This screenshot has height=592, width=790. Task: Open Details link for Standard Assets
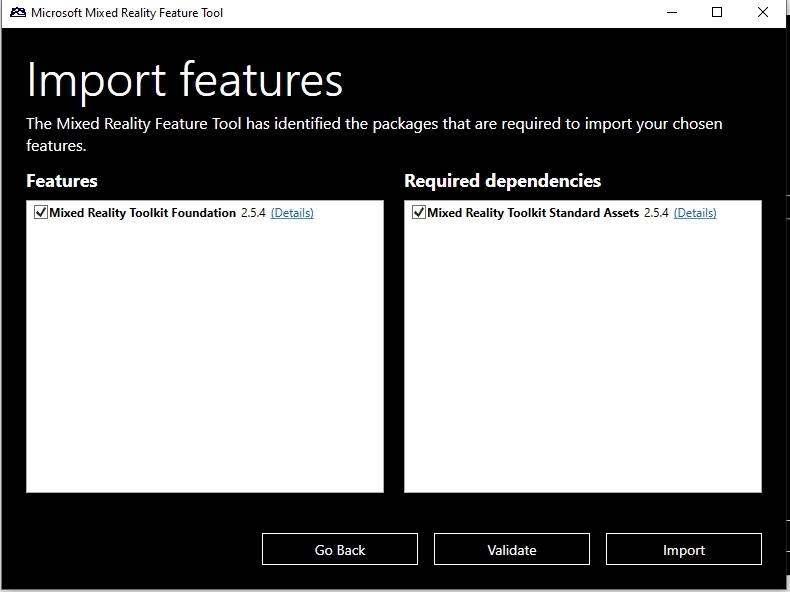click(695, 213)
